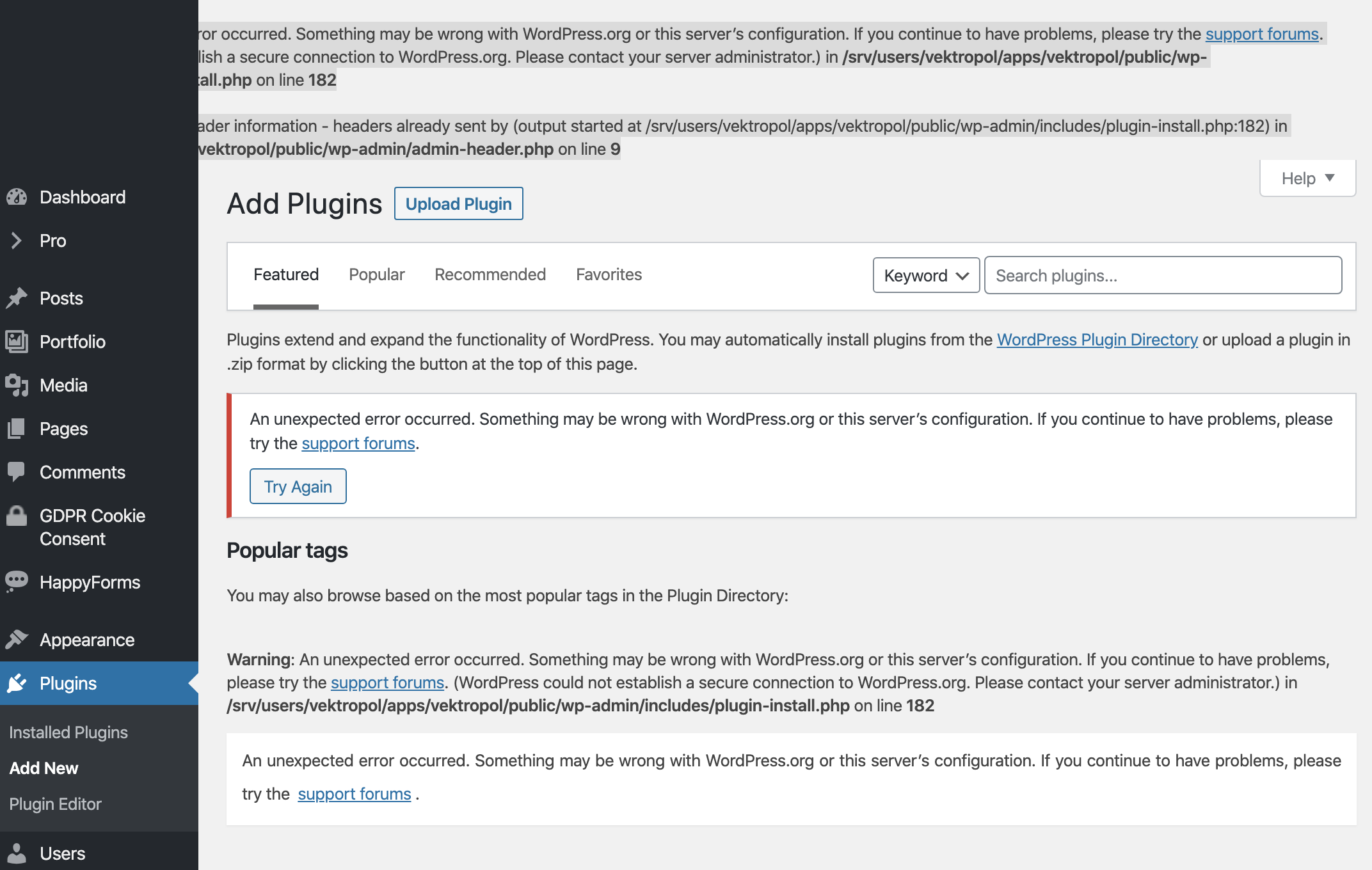Screen dimensions: 1372x870
Task: Click the Pages icon in sidebar
Action: point(17,429)
